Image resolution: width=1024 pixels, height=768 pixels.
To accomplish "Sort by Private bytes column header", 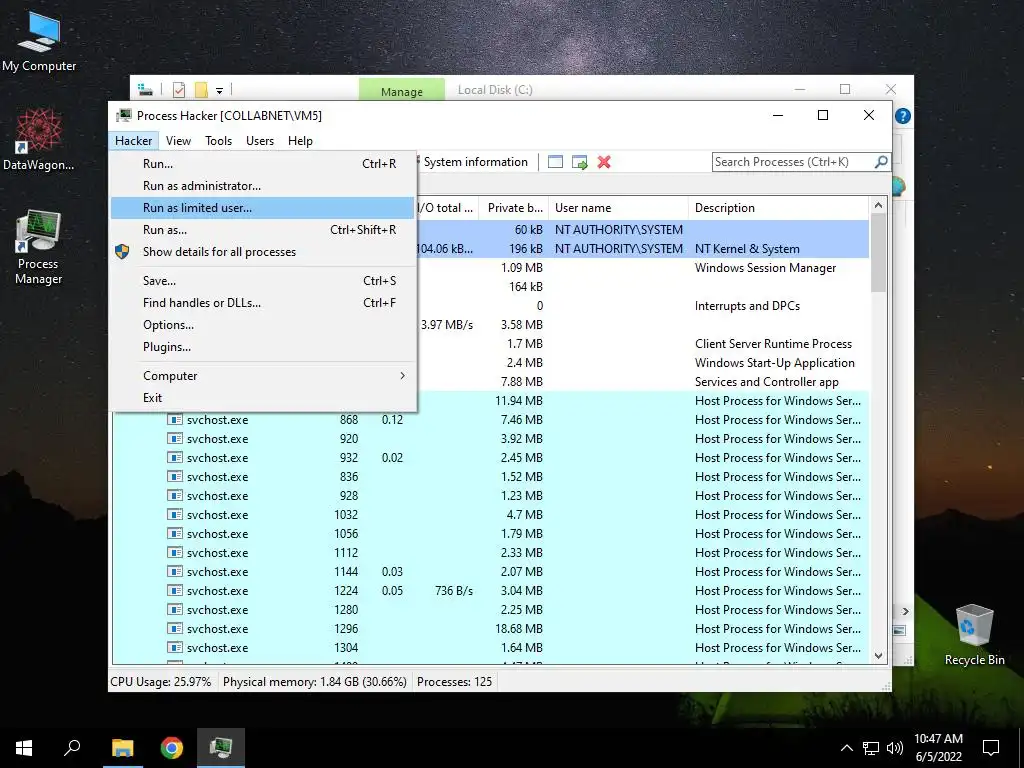I will click(513, 208).
